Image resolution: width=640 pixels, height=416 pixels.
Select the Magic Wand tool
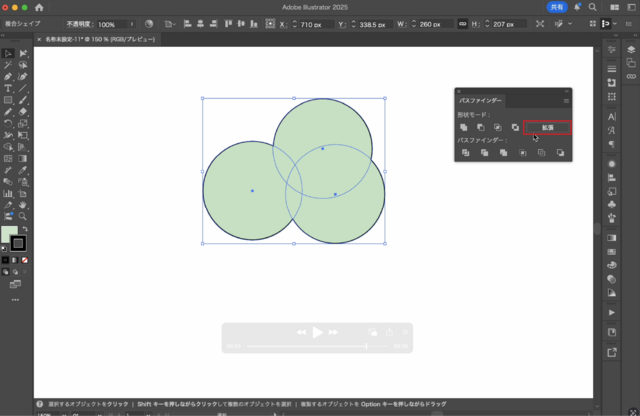pos(8,65)
